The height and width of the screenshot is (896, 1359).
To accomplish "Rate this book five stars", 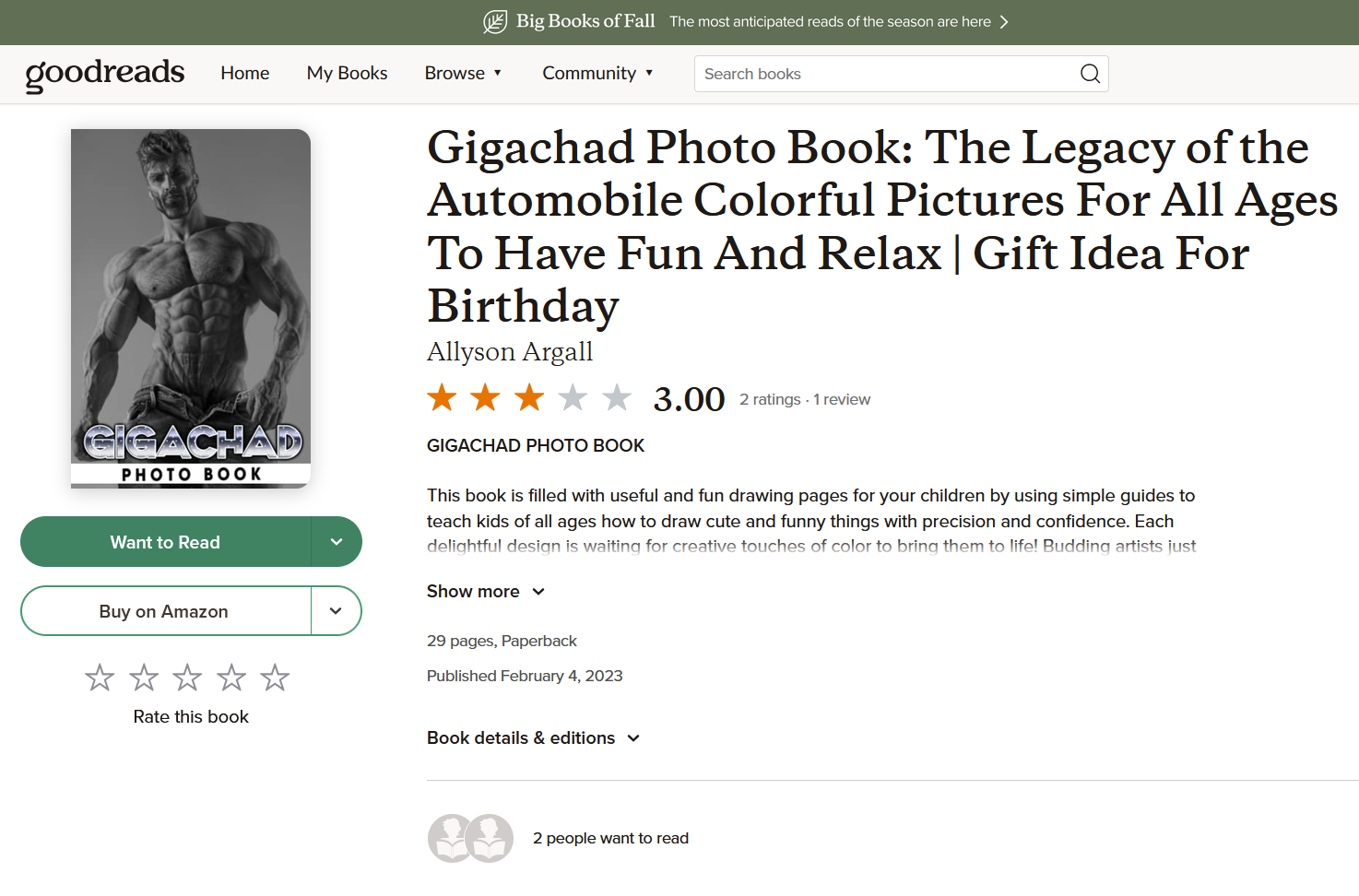I will pyautogui.click(x=275, y=678).
